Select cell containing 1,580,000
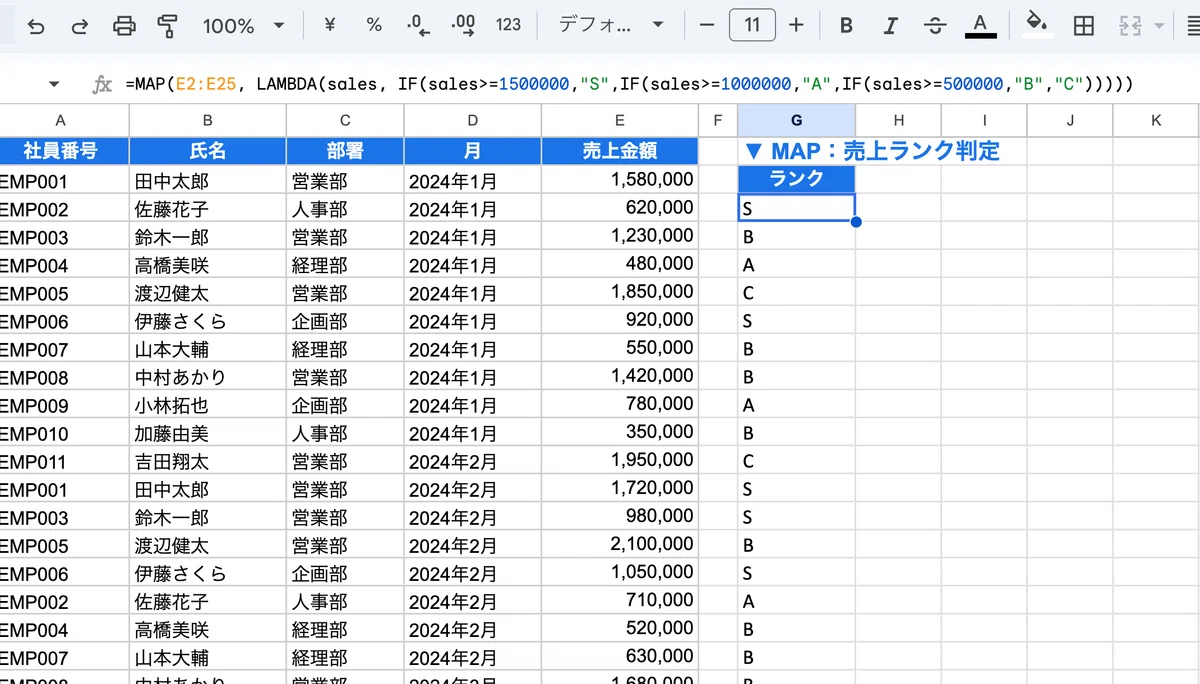 tap(620, 180)
